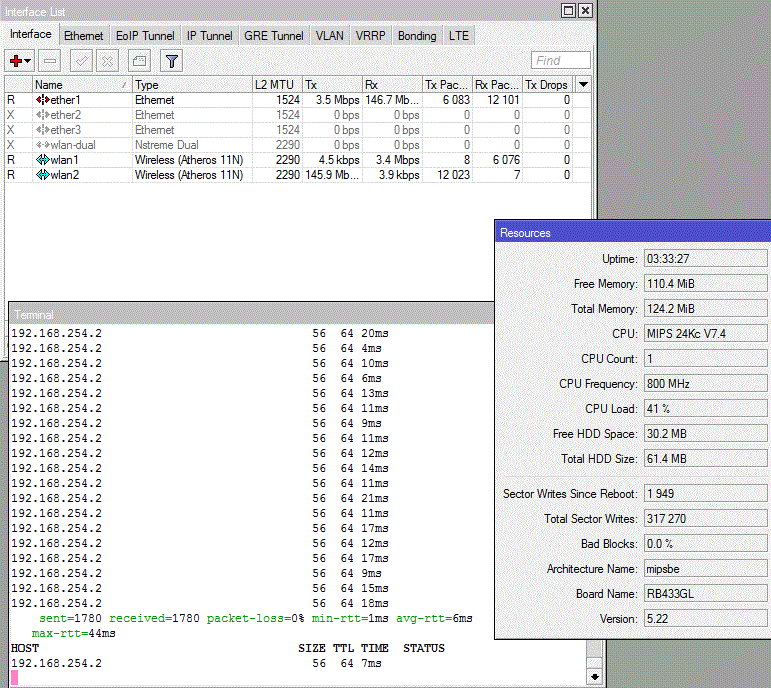Viewport: 771px width, 688px height.
Task: Click Sector Writes Since Reboot value 1 949
Action: pyautogui.click(x=705, y=494)
